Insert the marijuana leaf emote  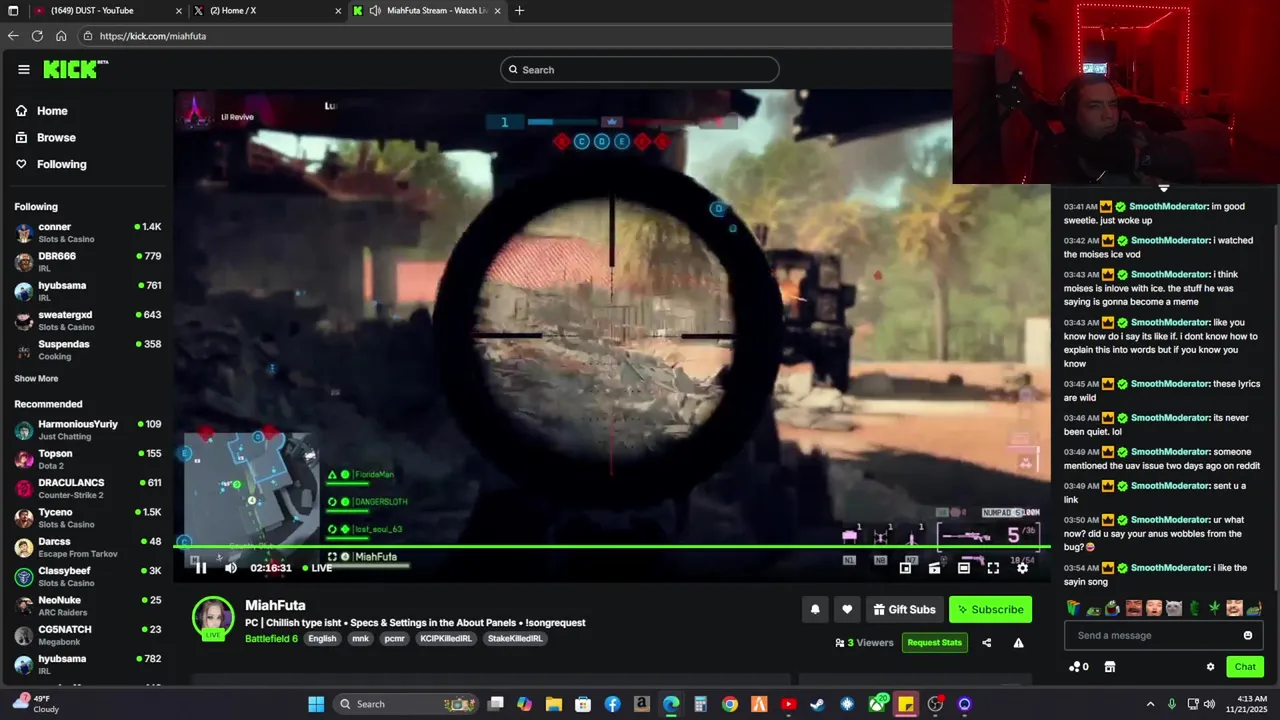click(1215, 607)
